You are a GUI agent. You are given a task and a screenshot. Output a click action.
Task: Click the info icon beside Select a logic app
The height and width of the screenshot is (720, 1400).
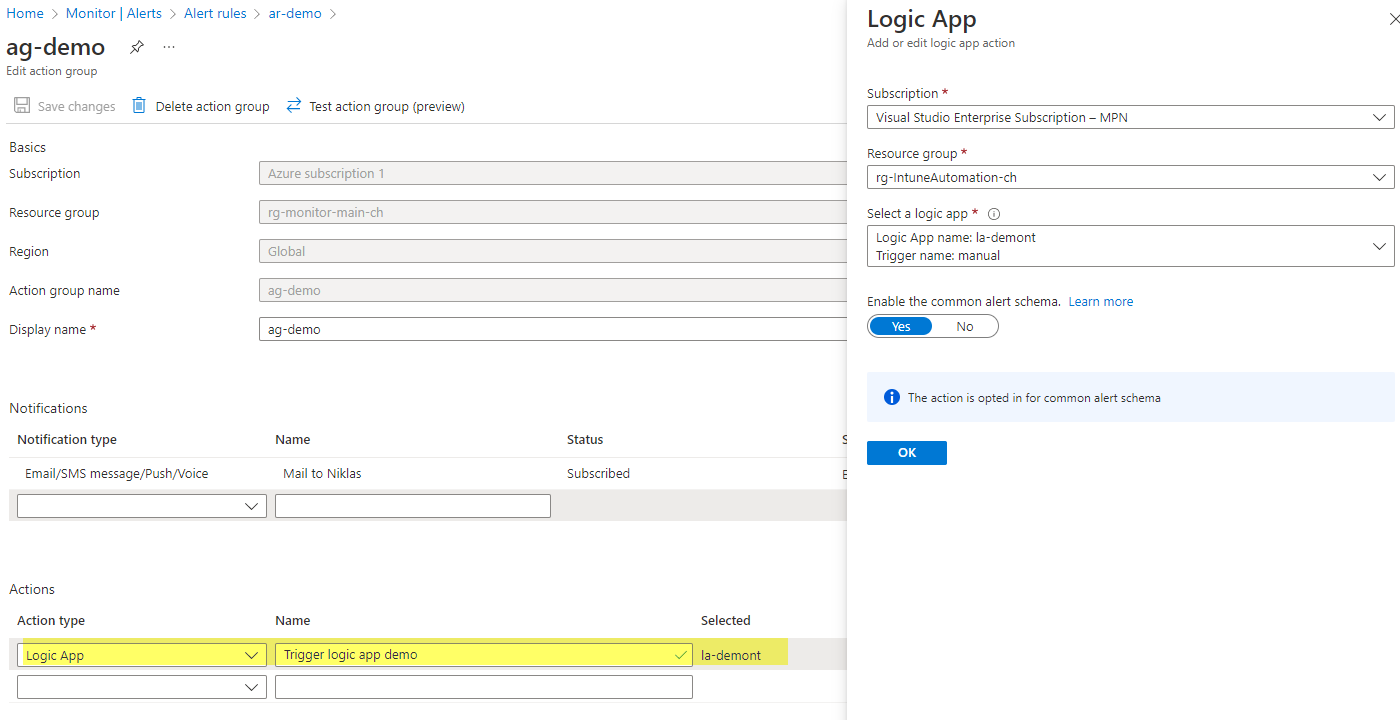click(x=992, y=212)
